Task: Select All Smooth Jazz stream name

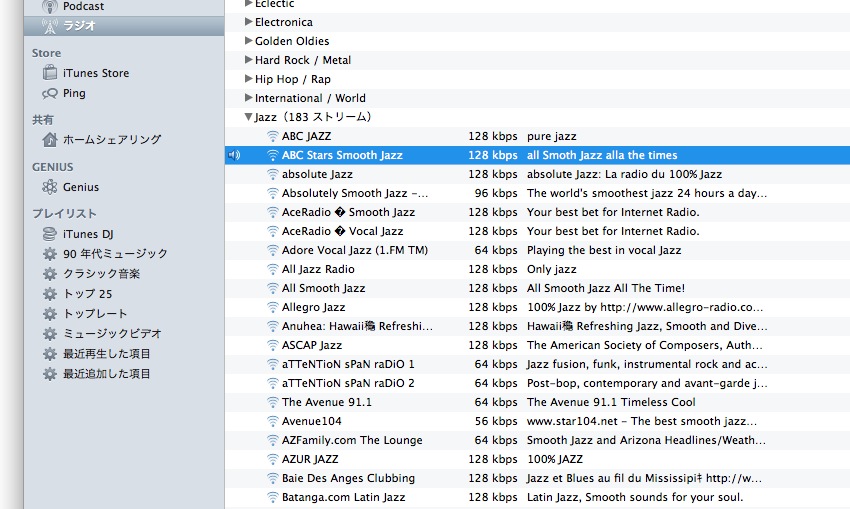Action: click(x=323, y=288)
